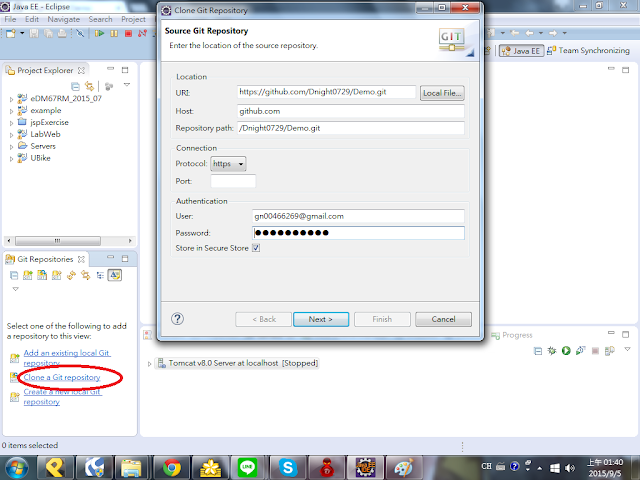Screen dimensions: 640x480
Task: Open the Protocol https dropdown
Action: coord(228,164)
